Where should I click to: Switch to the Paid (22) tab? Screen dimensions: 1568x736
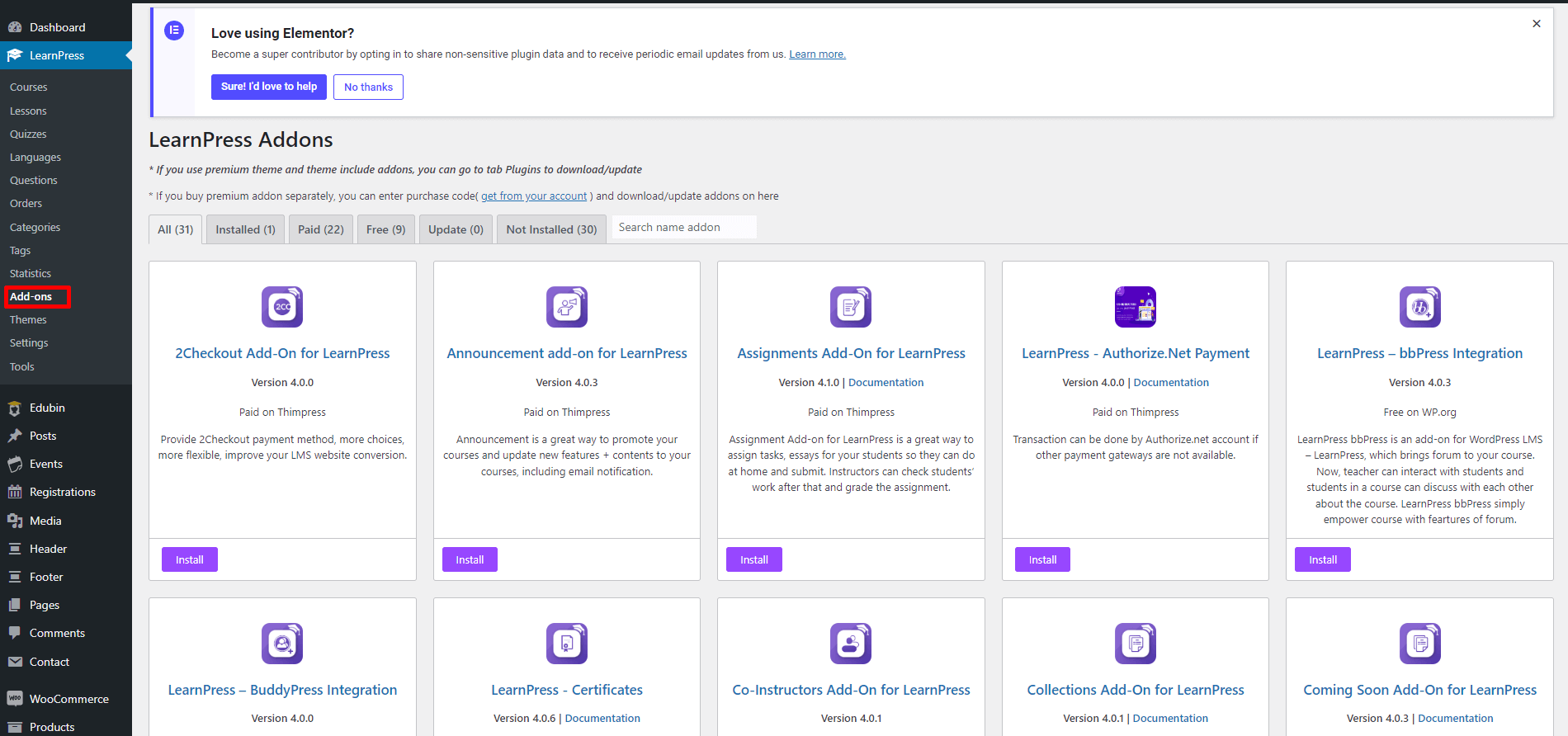click(x=320, y=229)
